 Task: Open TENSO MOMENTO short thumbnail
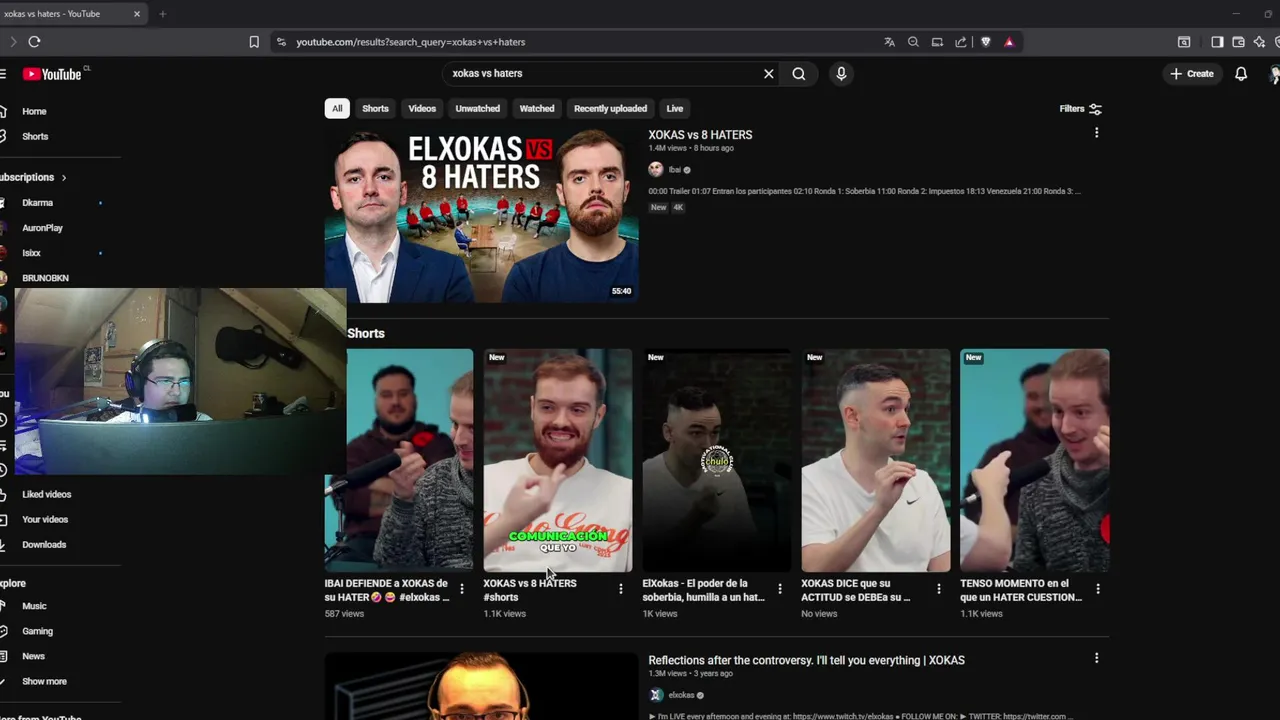coord(1035,460)
